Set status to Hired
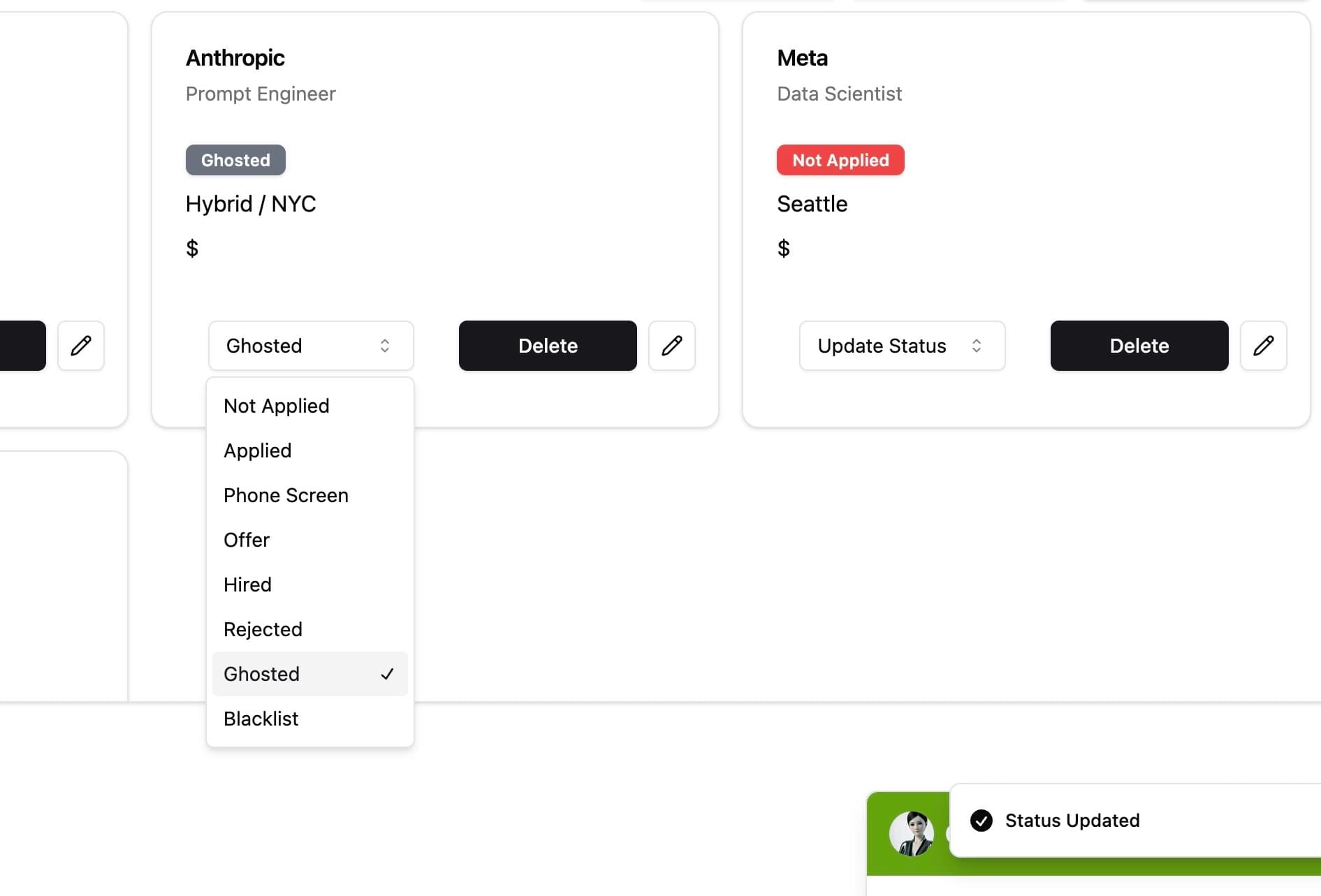Image resolution: width=1321 pixels, height=896 pixels. tap(247, 585)
